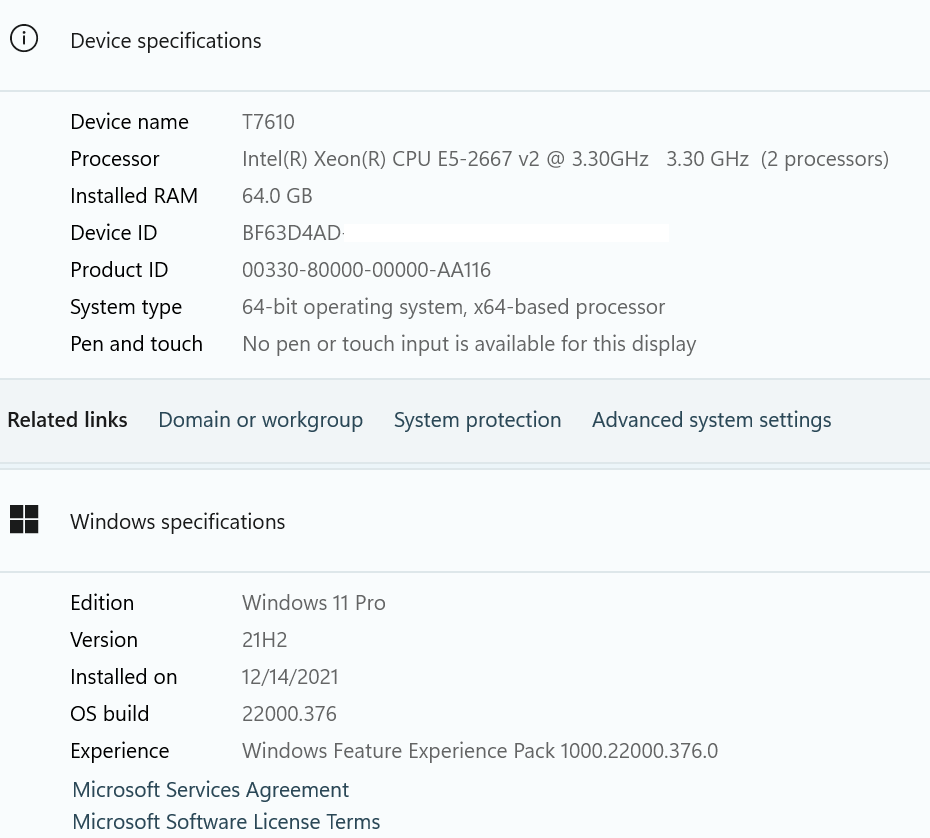Screen dimensions: 930x838
Task: Open Advanced system settings
Action: [x=711, y=419]
